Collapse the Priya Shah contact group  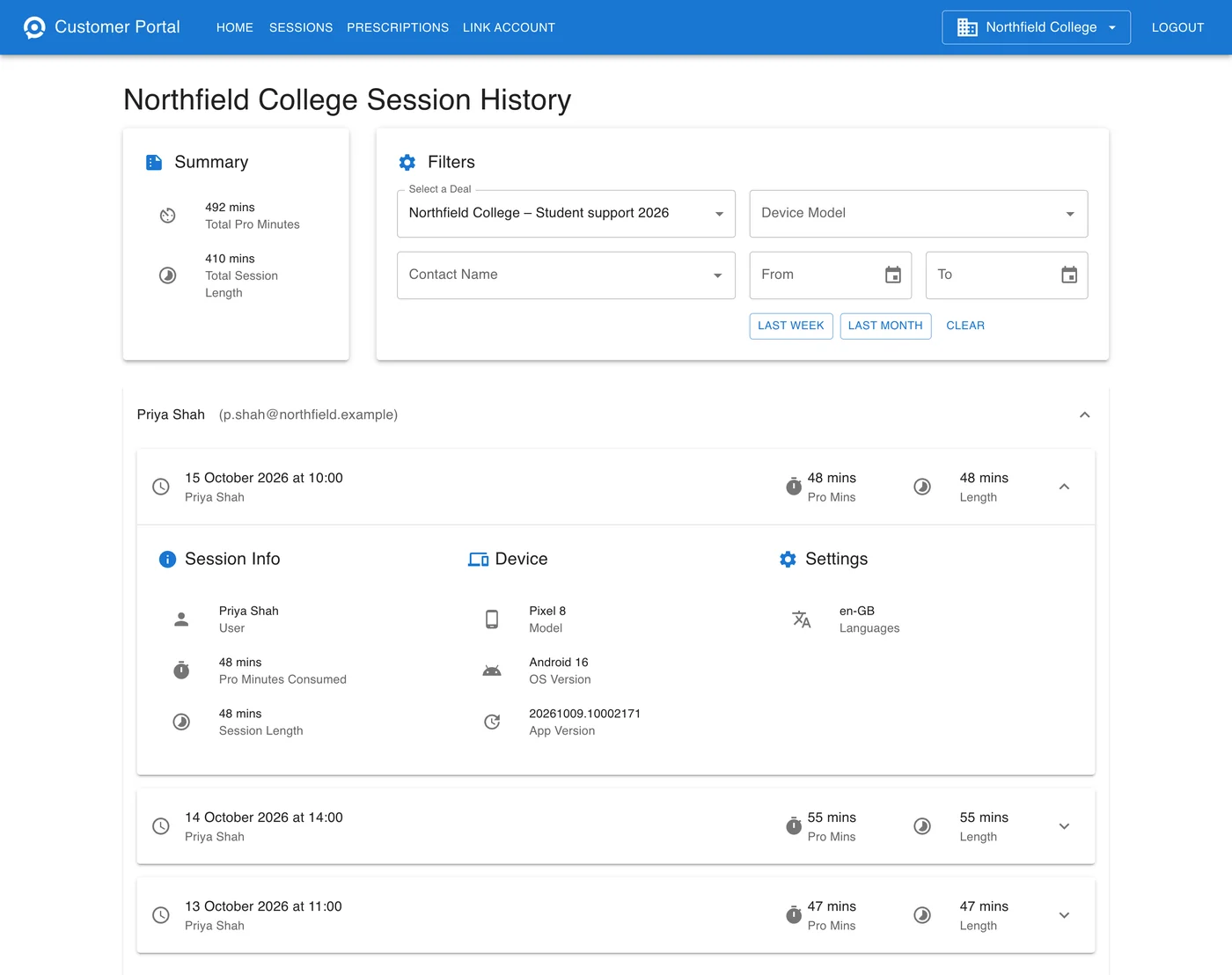[x=1084, y=414]
